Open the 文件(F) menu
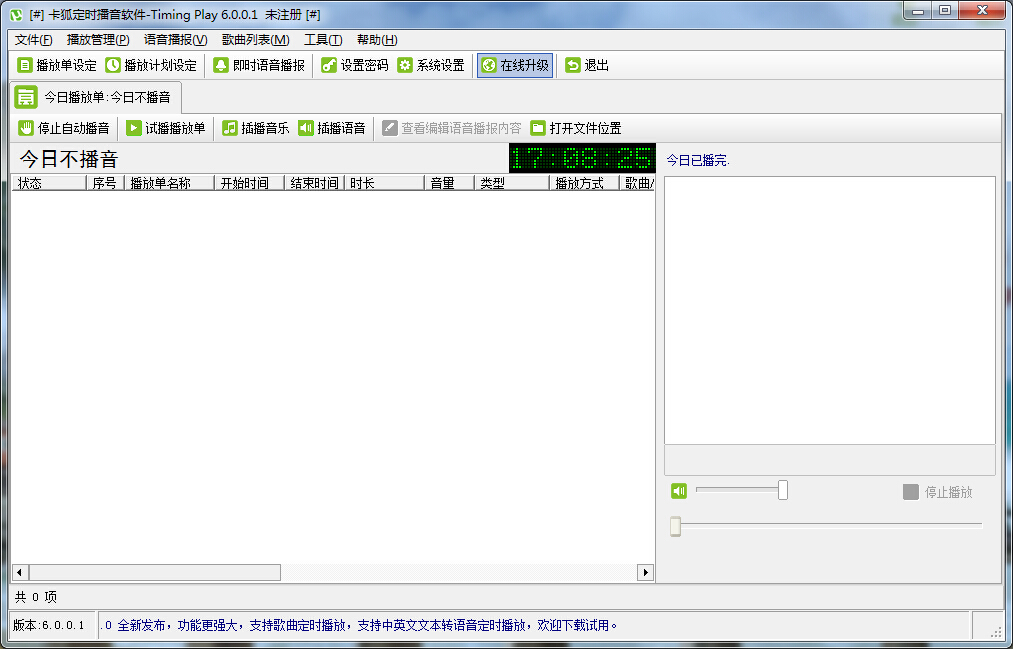Viewport: 1013px width, 649px height. point(33,40)
